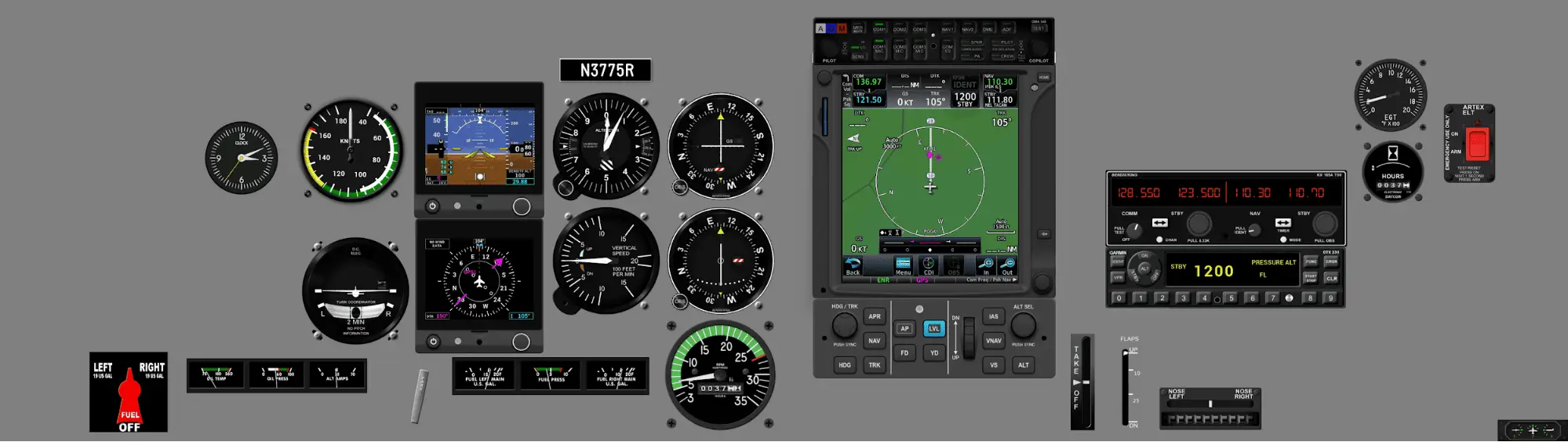Click the HDG/TRK push sync knob
Screen dimensions: 1568x442
[845, 325]
